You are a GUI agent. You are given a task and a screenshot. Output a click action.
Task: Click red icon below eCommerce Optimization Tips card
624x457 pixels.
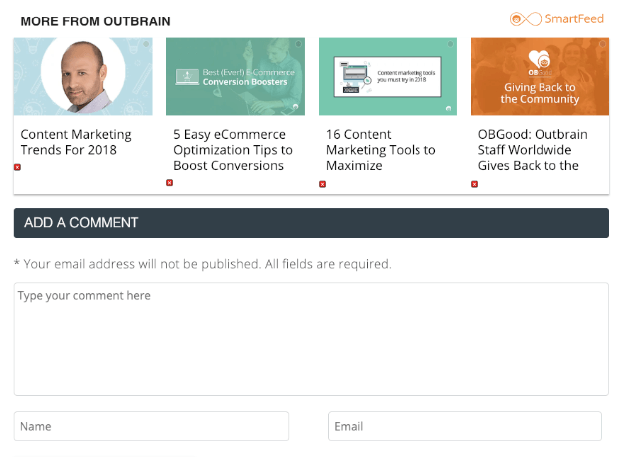[169, 183]
